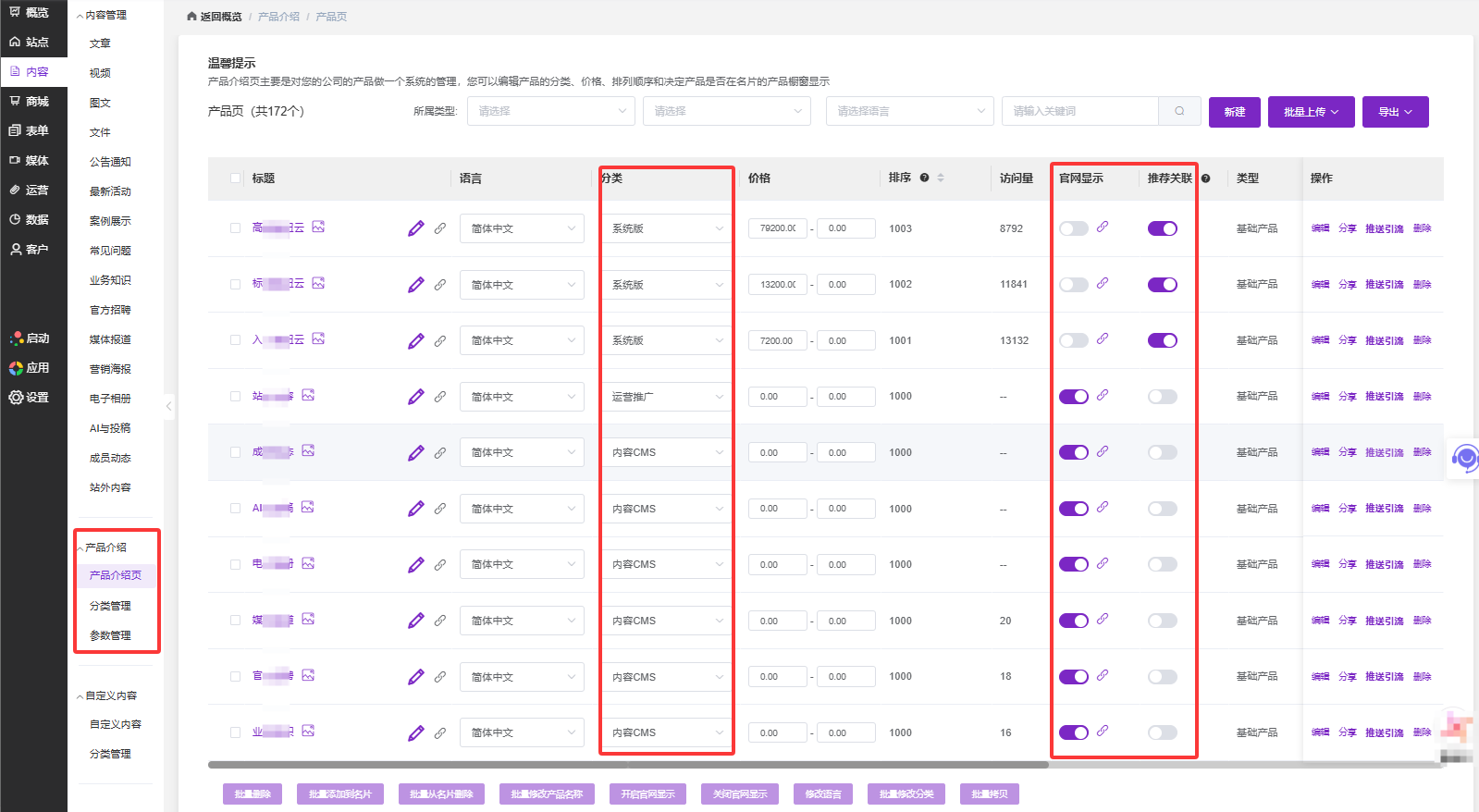Click the link icon beside the 系统版 price 7200.00 row's 官网显示 toggle
The image size is (1479, 812).
(1103, 339)
